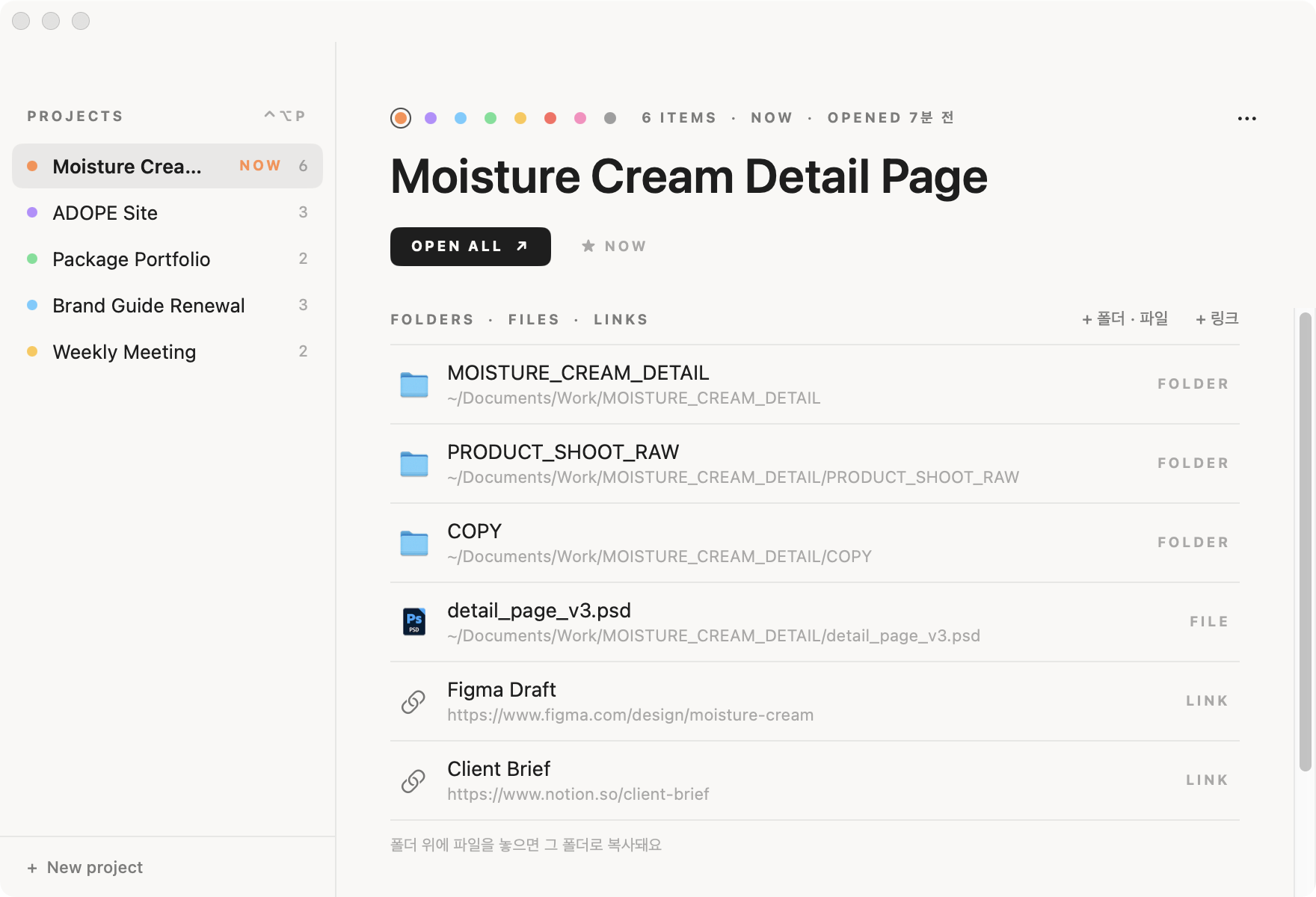Image resolution: width=1316 pixels, height=897 pixels.
Task: Open the Client Brief link title
Action: (499, 769)
